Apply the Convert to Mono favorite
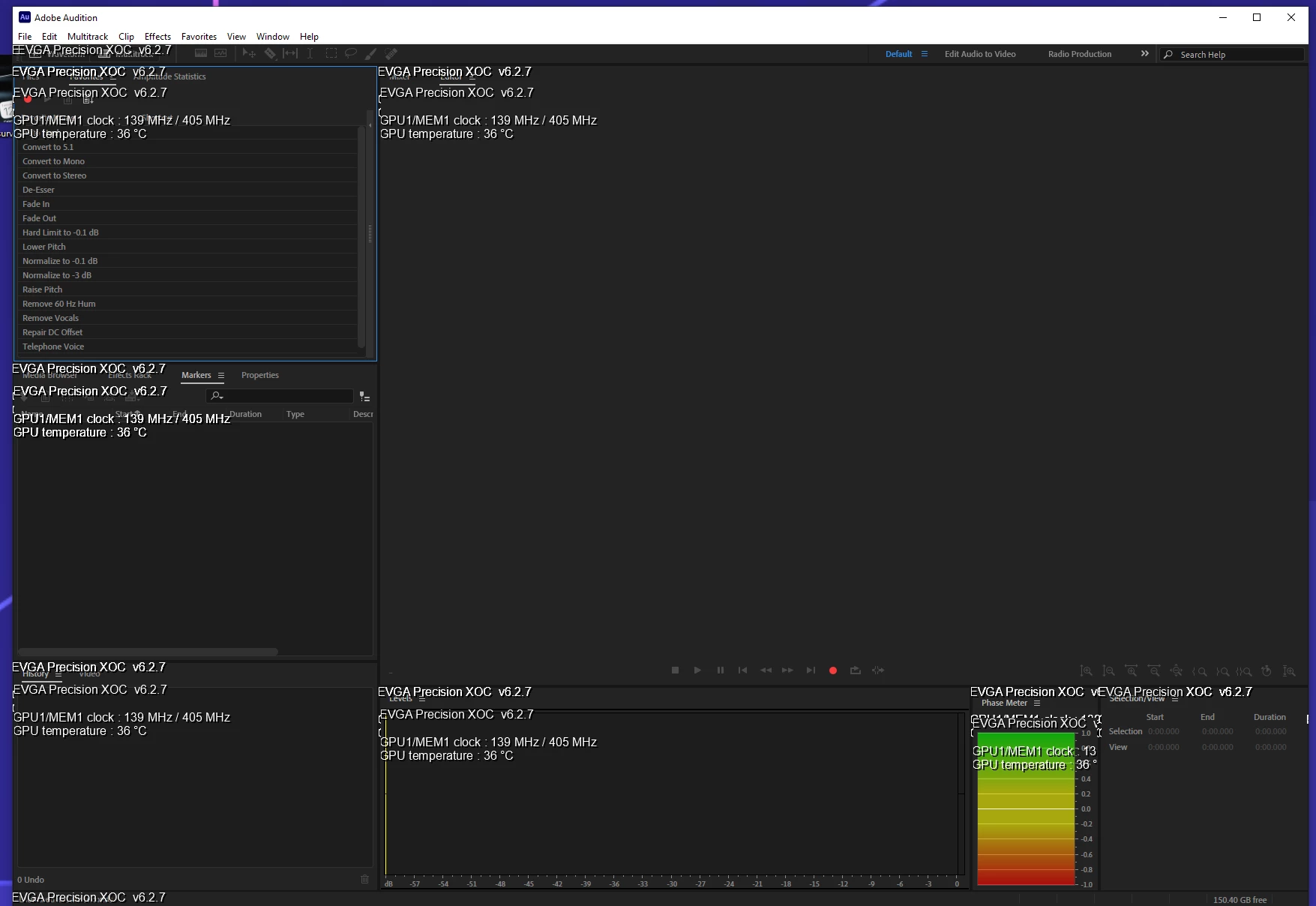 187,161
